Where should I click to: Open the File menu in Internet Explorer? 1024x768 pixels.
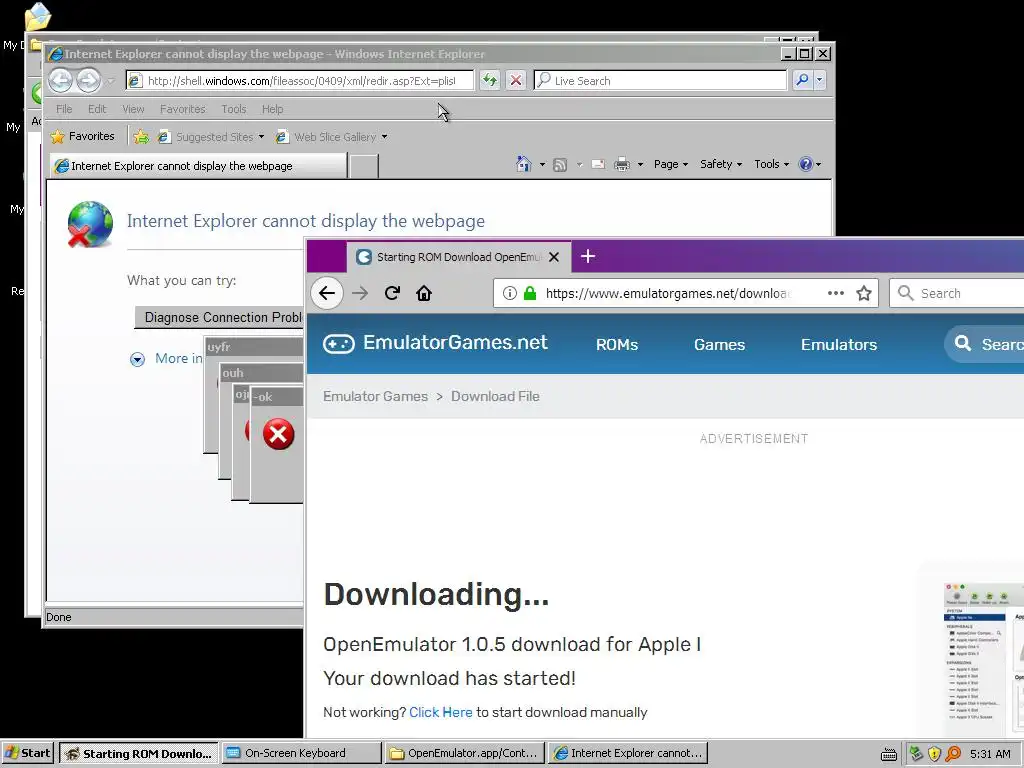click(64, 109)
